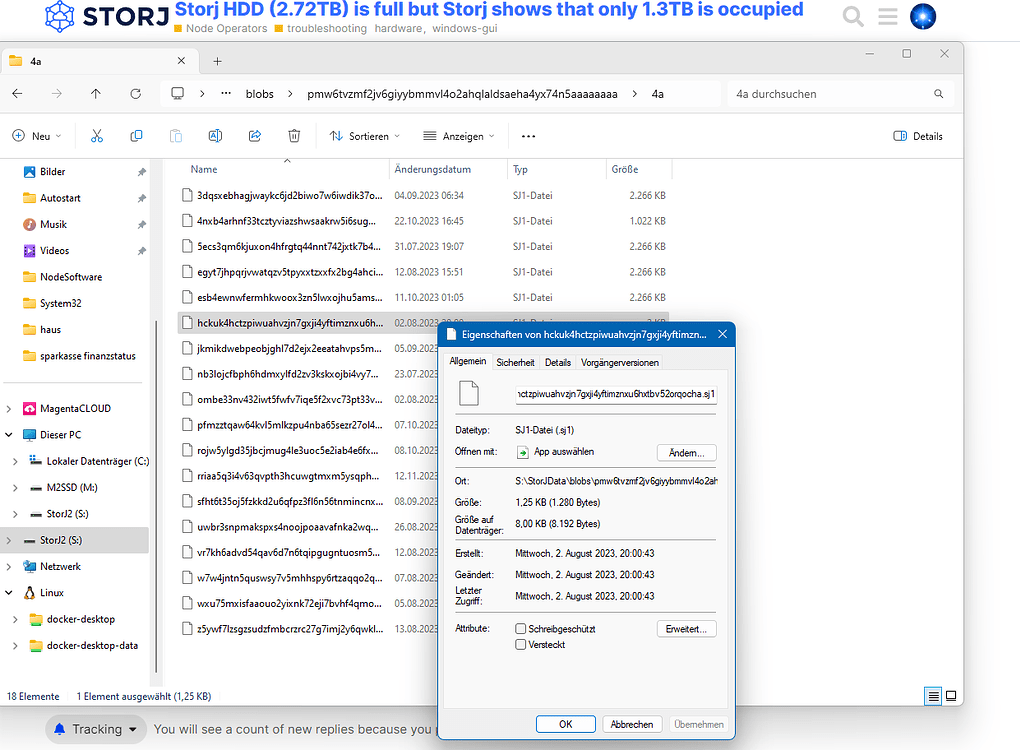Open search using the magnifier icon
1020x750 pixels.
[x=851, y=16]
